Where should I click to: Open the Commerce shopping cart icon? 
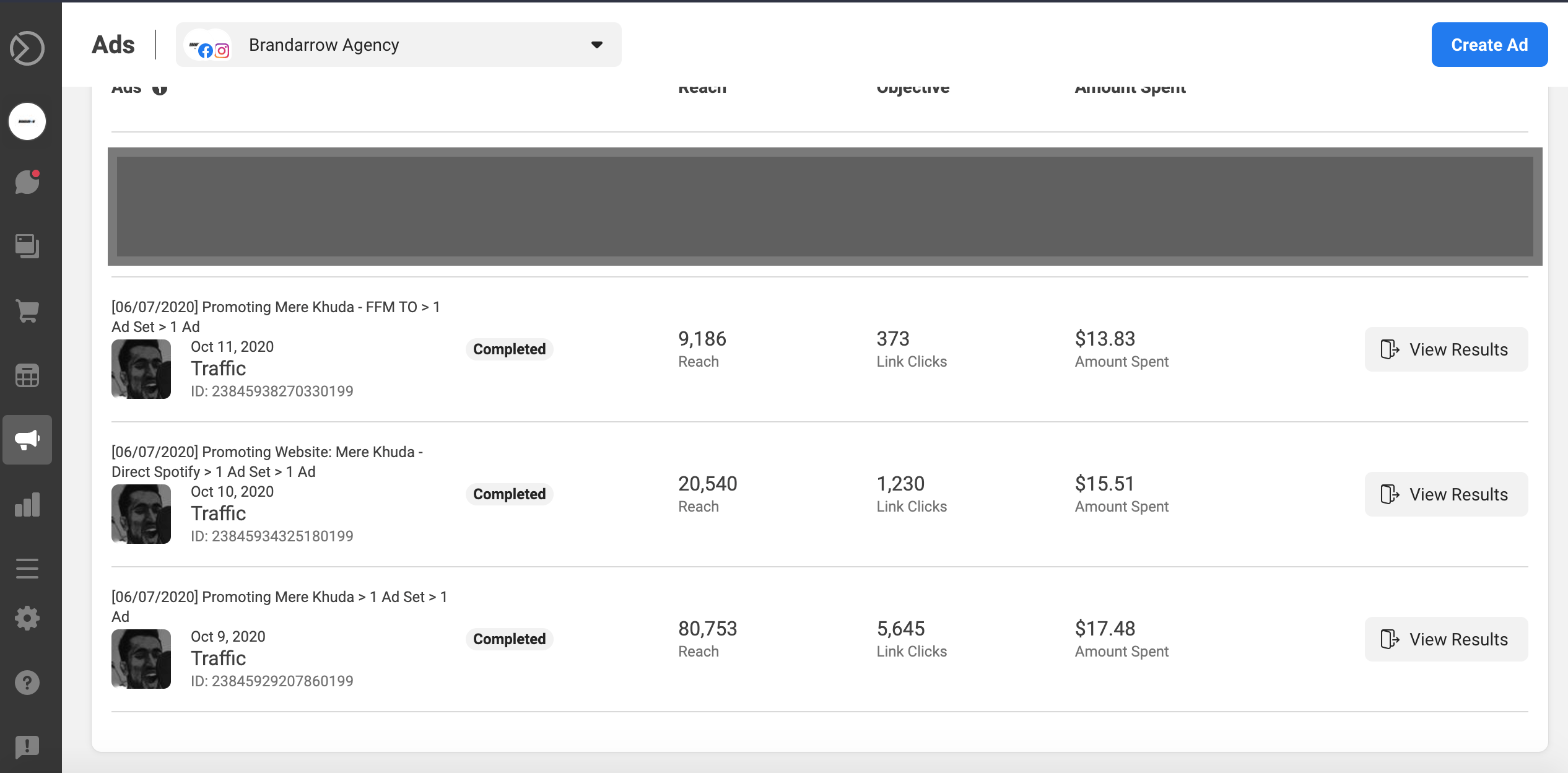27,310
